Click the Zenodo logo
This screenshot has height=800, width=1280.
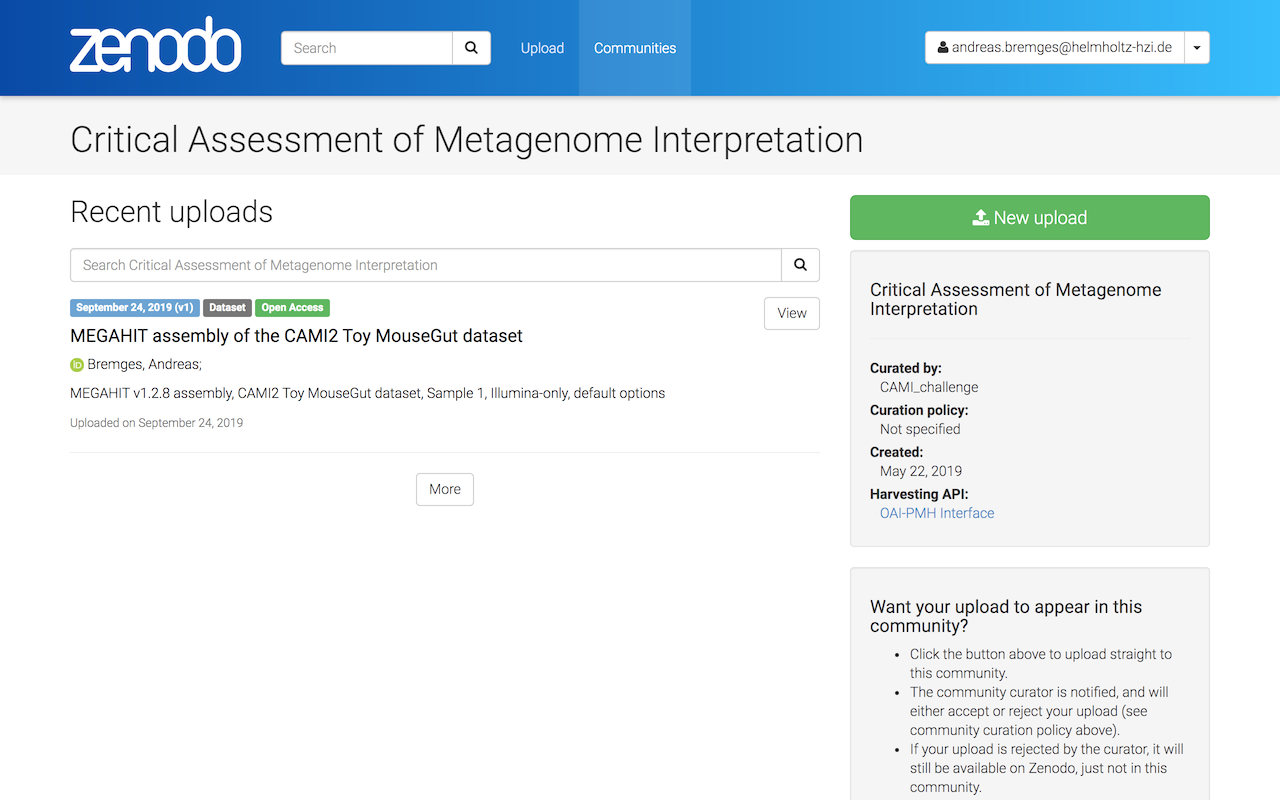(156, 47)
